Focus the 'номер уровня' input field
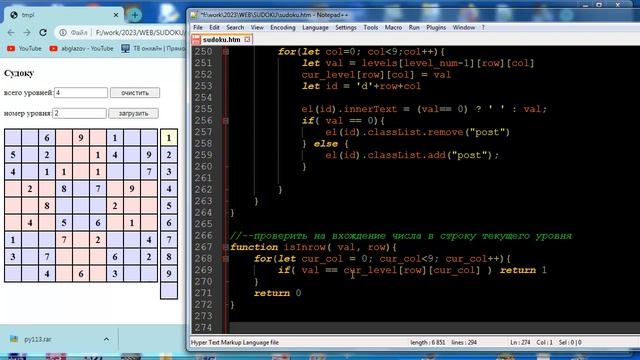The height and width of the screenshot is (360, 640). 79,113
